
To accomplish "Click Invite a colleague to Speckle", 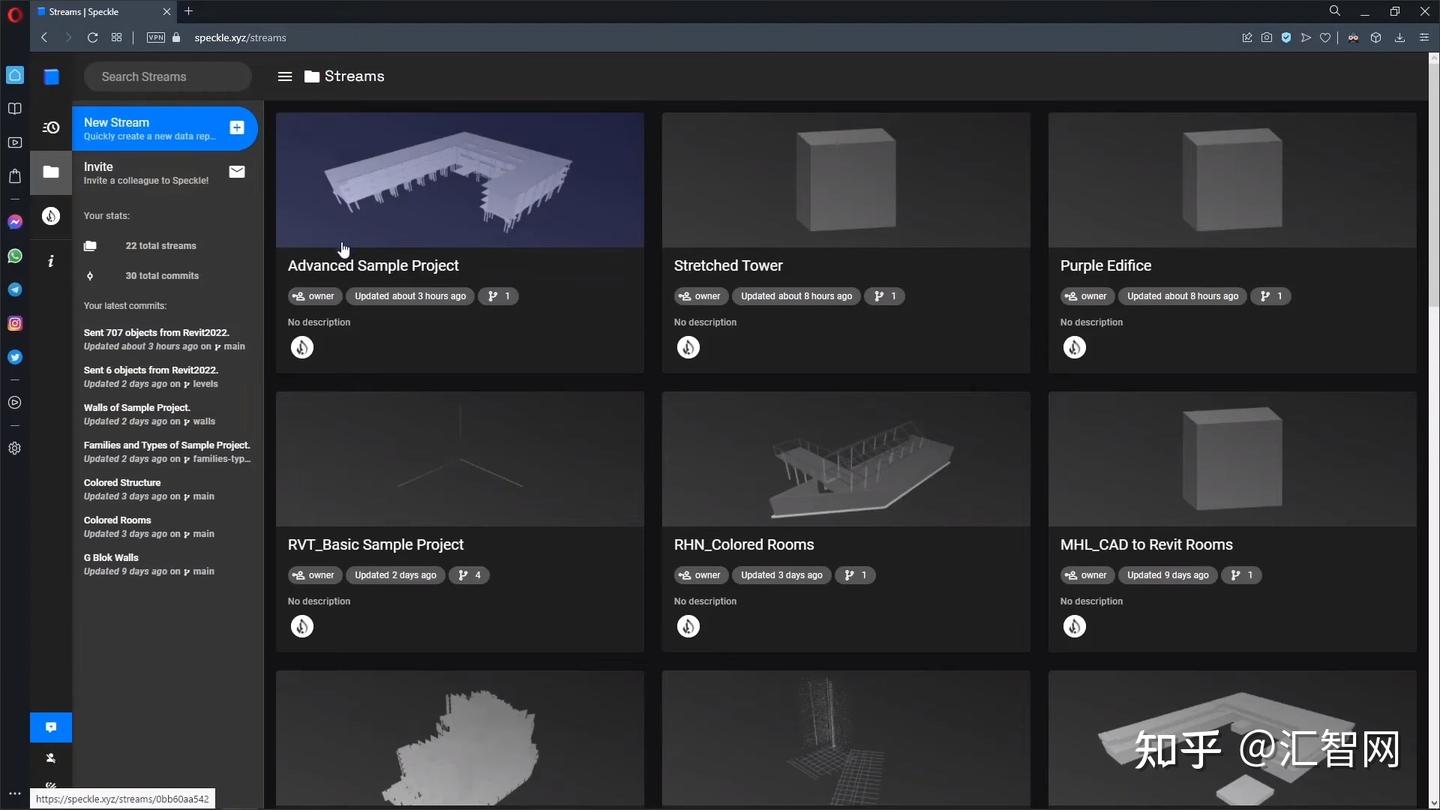I will click(165, 172).
